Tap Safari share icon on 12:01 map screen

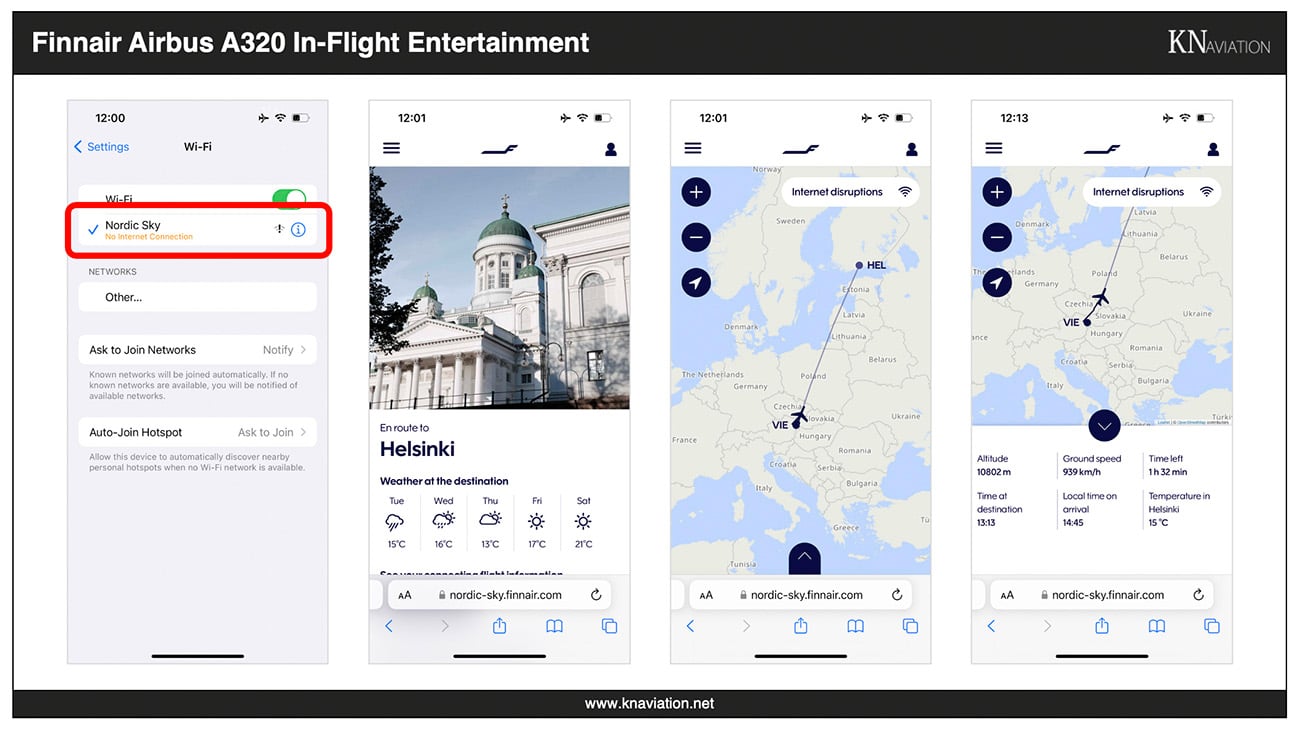point(800,626)
